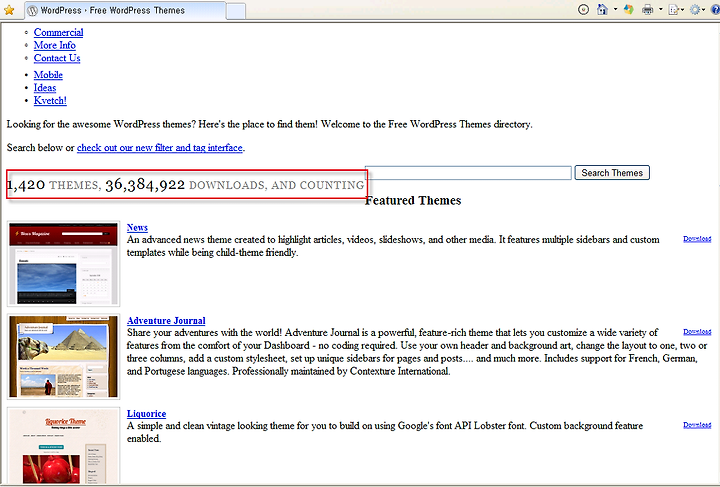Open the Ideas link
This screenshot has width=720, height=487.
(45, 87)
